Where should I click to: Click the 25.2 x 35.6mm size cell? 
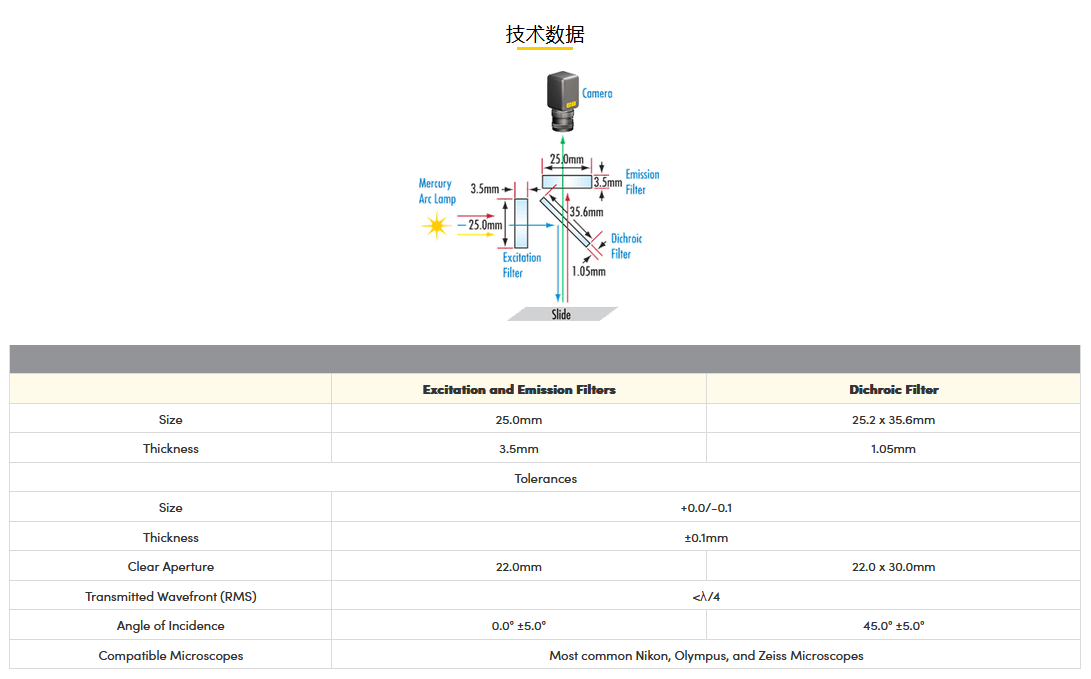[x=893, y=420]
